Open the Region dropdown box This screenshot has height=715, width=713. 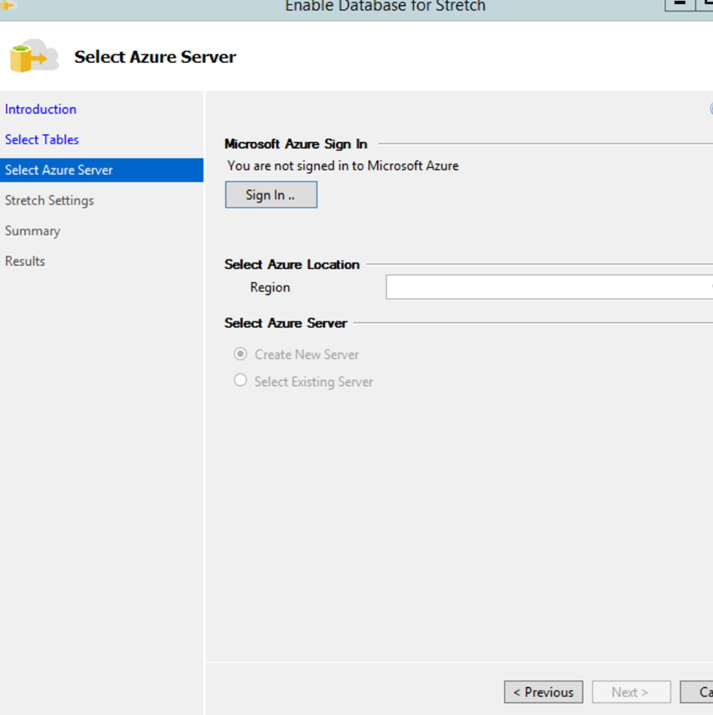(x=549, y=287)
